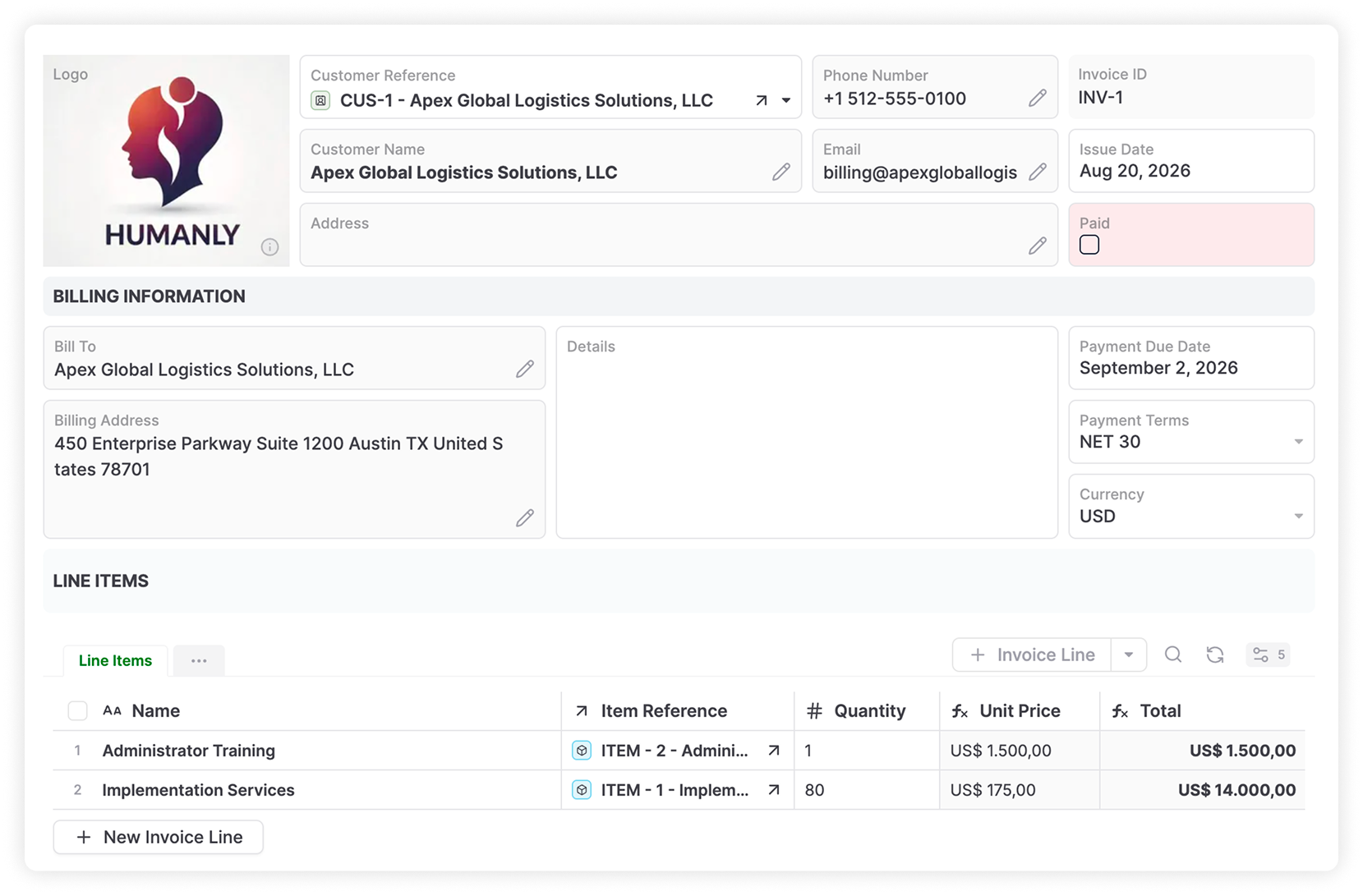Screen dimensions: 1363x896
Task: Click the HUMANLY logo image
Action: coord(166,161)
